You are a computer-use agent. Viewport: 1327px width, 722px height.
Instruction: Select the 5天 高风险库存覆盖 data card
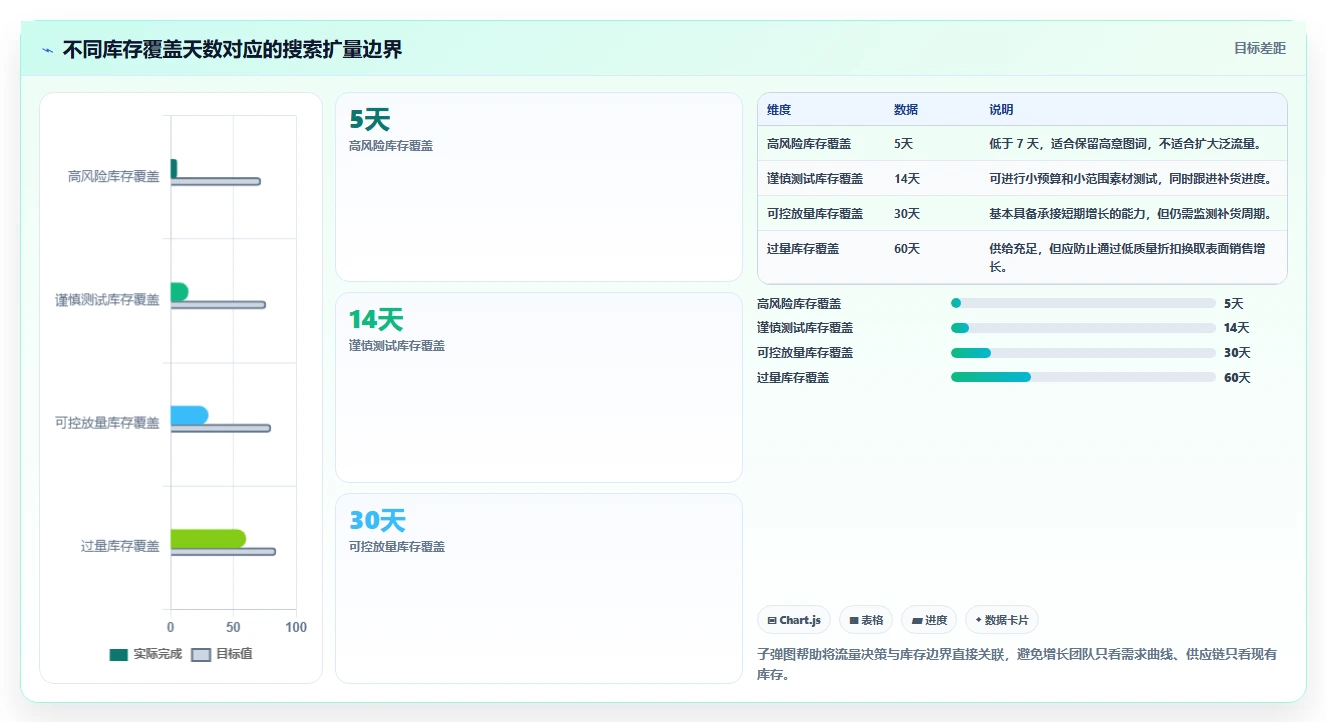[x=539, y=187]
